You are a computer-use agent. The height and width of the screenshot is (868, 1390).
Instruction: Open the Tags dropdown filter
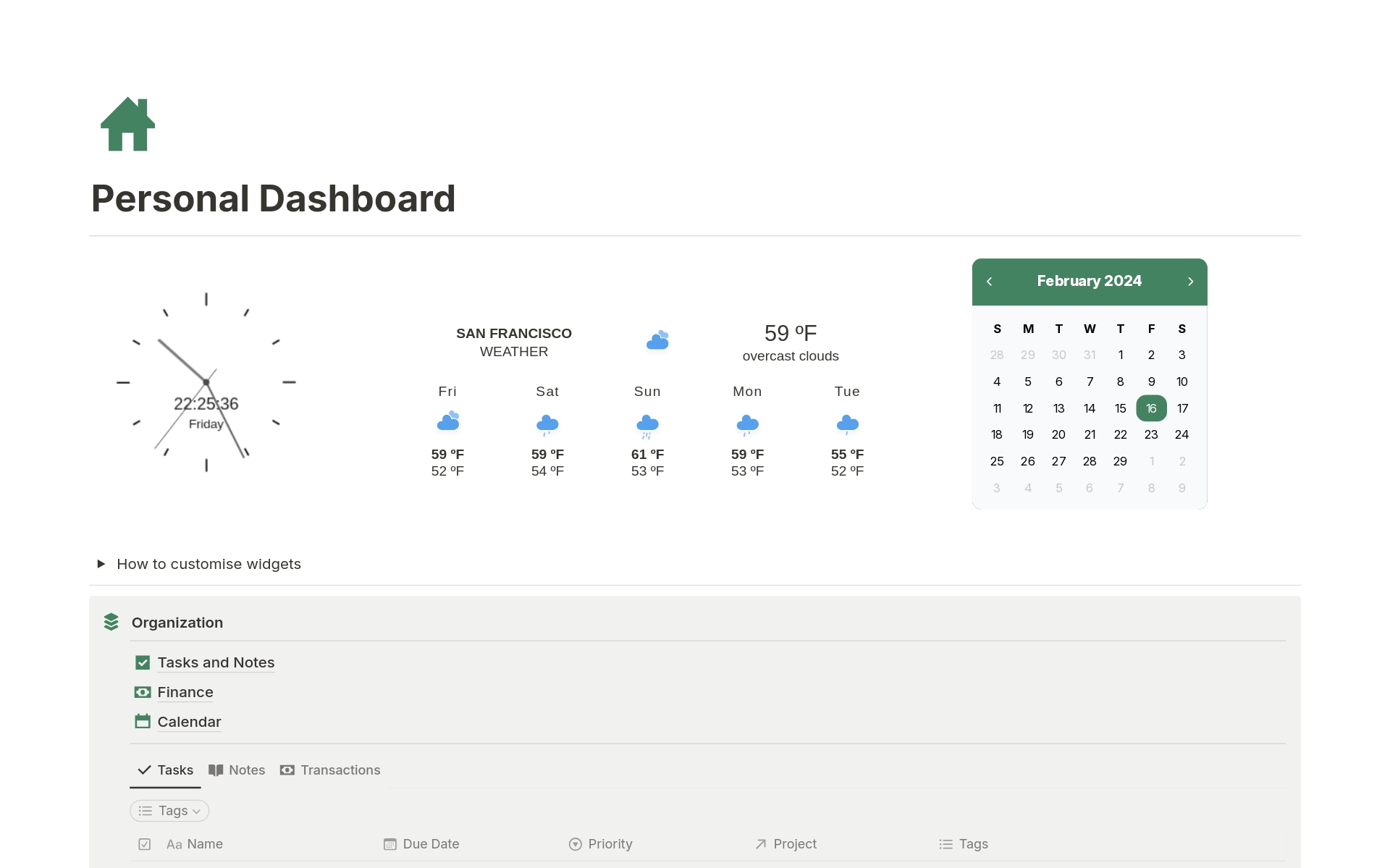(x=167, y=811)
